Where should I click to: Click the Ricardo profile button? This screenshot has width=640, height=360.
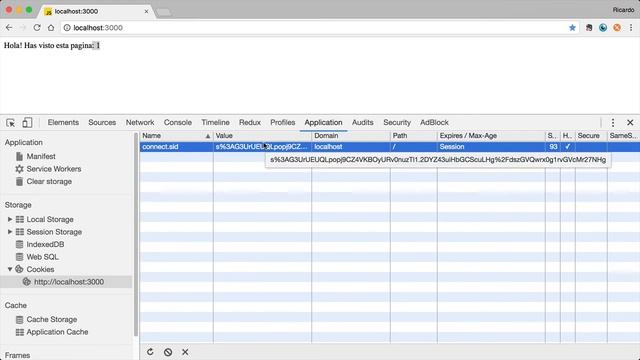[623, 10]
